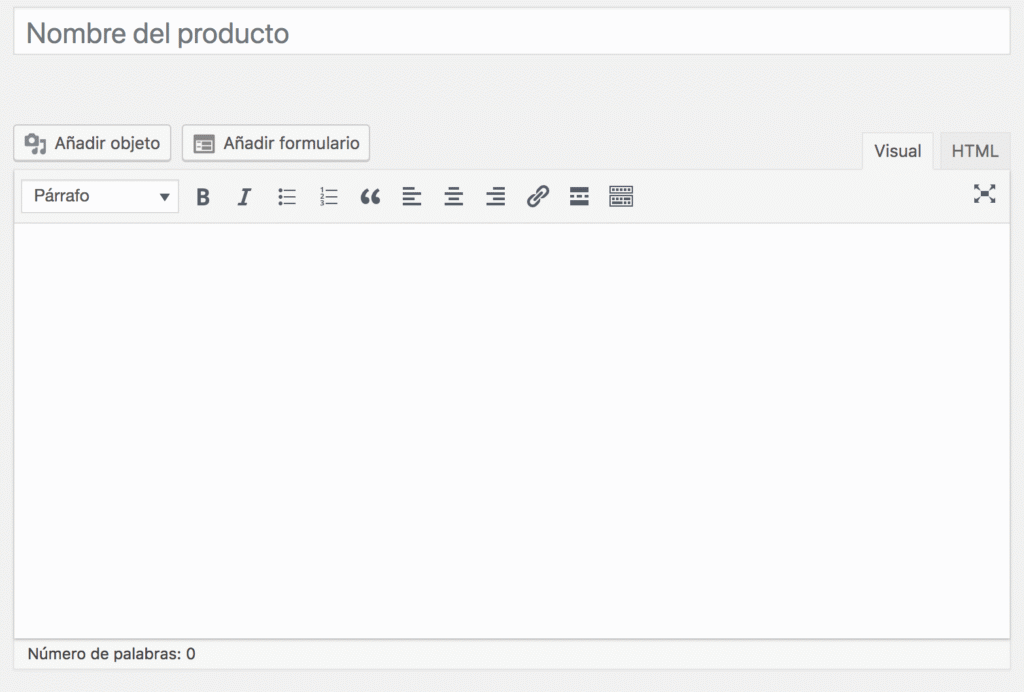Screen dimensions: 1024x692
Task: Toggle the extra toolbar row
Action: point(621,197)
